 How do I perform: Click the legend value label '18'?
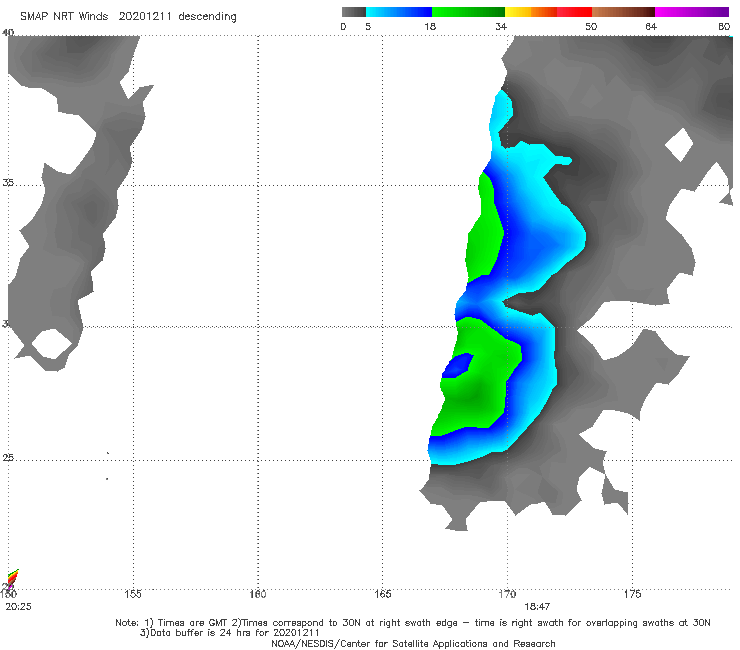tap(430, 27)
